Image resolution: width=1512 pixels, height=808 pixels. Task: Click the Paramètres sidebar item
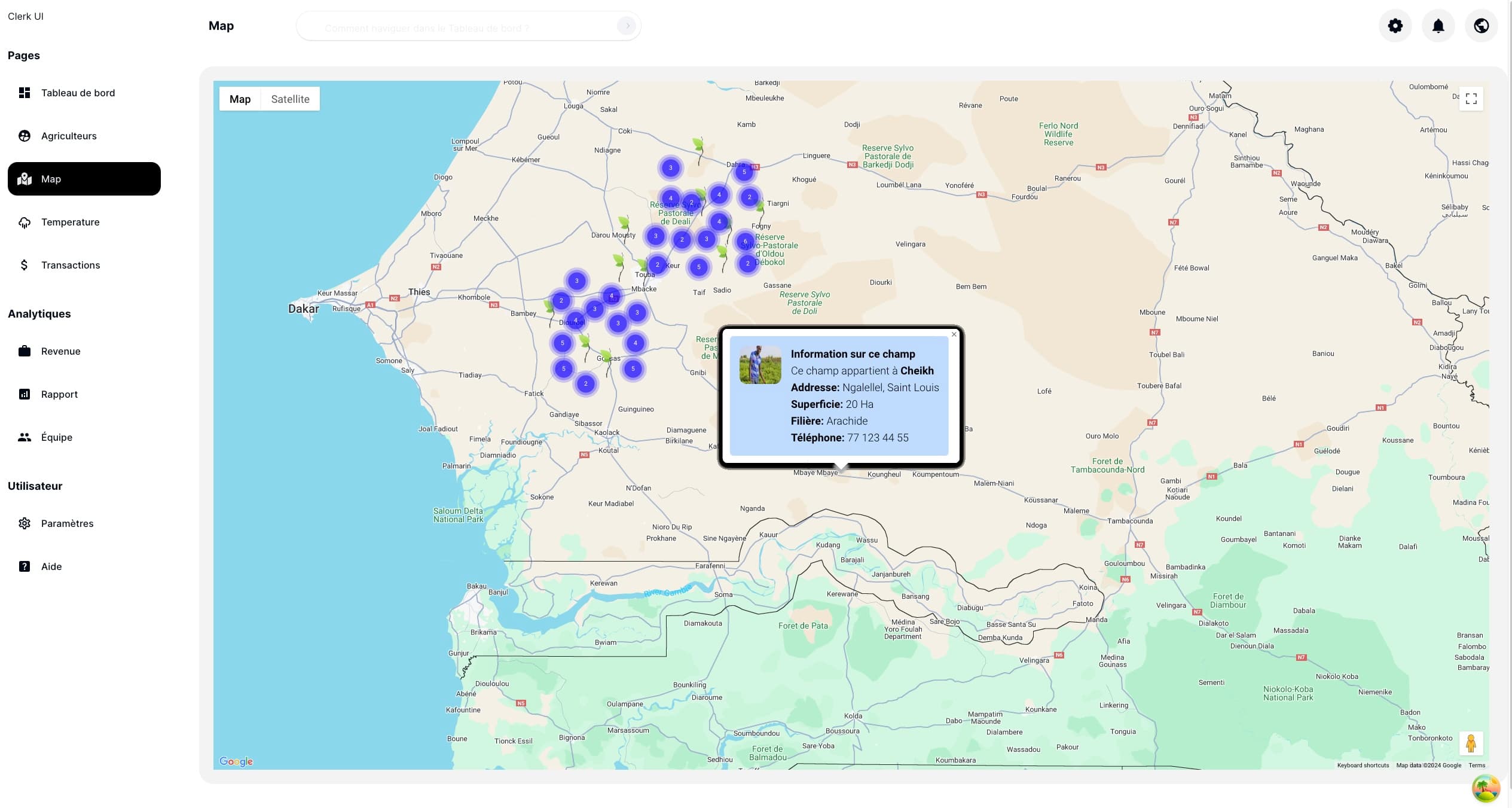67,523
